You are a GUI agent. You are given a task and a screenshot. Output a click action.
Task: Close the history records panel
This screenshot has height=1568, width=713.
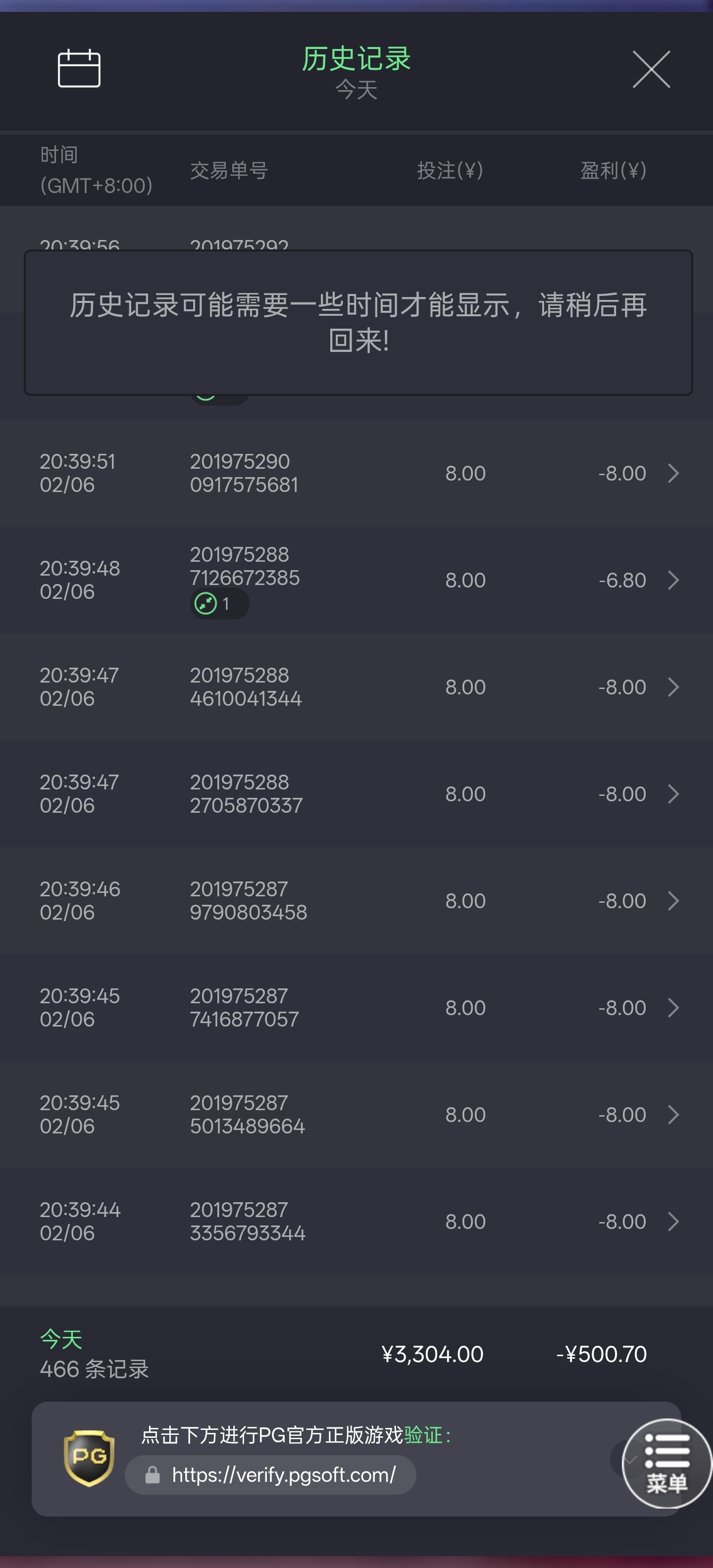click(x=651, y=69)
